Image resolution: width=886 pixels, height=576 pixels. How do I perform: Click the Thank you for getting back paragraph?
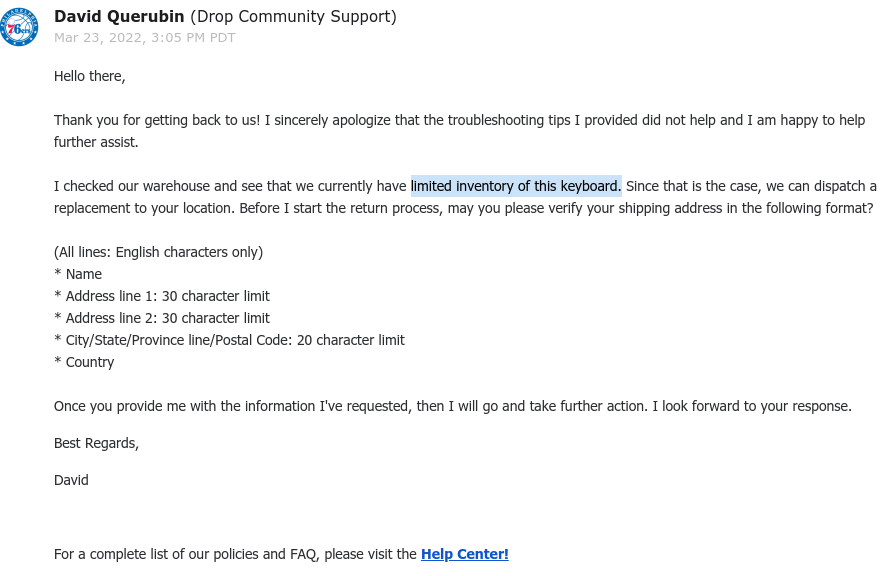(x=459, y=131)
